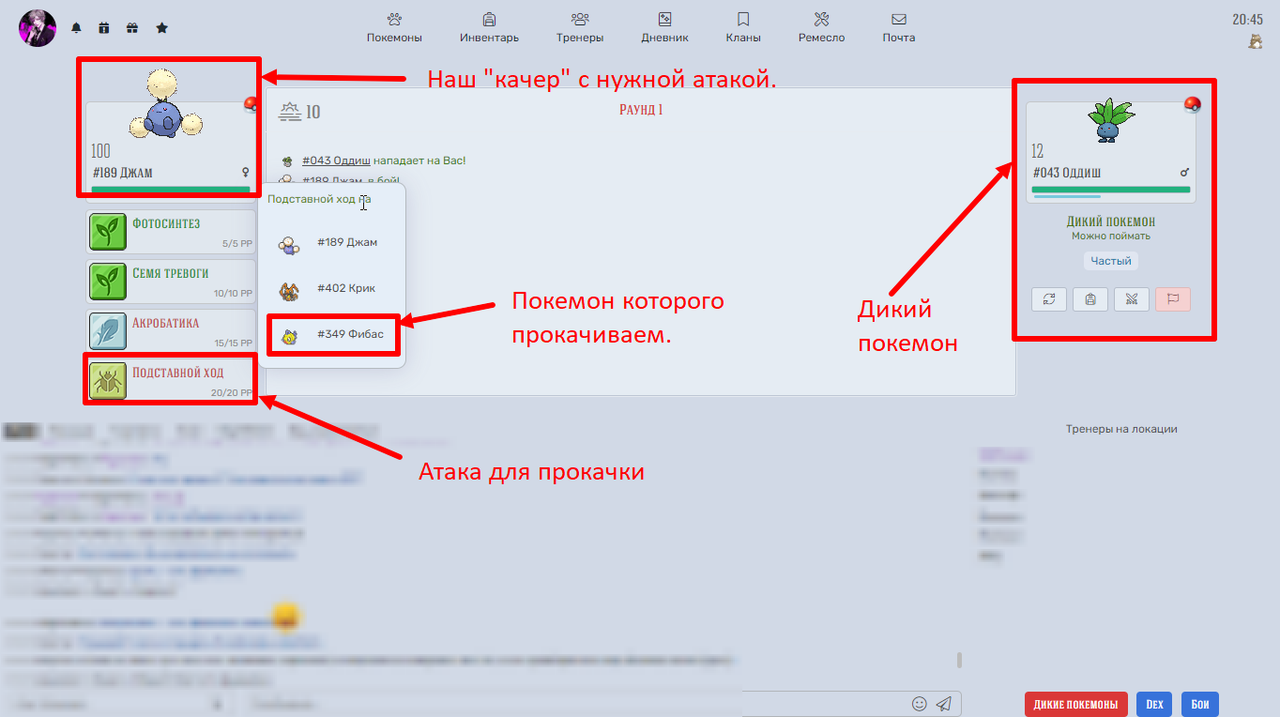Open the notifications bell
Screen dimensions: 1280x717
(76, 29)
